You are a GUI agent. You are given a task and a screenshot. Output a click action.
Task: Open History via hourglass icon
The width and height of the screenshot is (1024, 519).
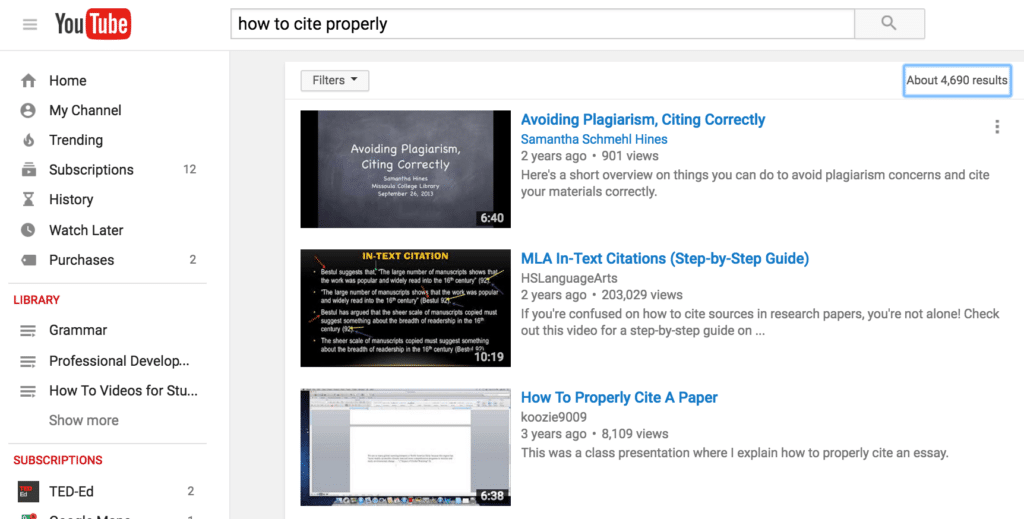tap(28, 200)
